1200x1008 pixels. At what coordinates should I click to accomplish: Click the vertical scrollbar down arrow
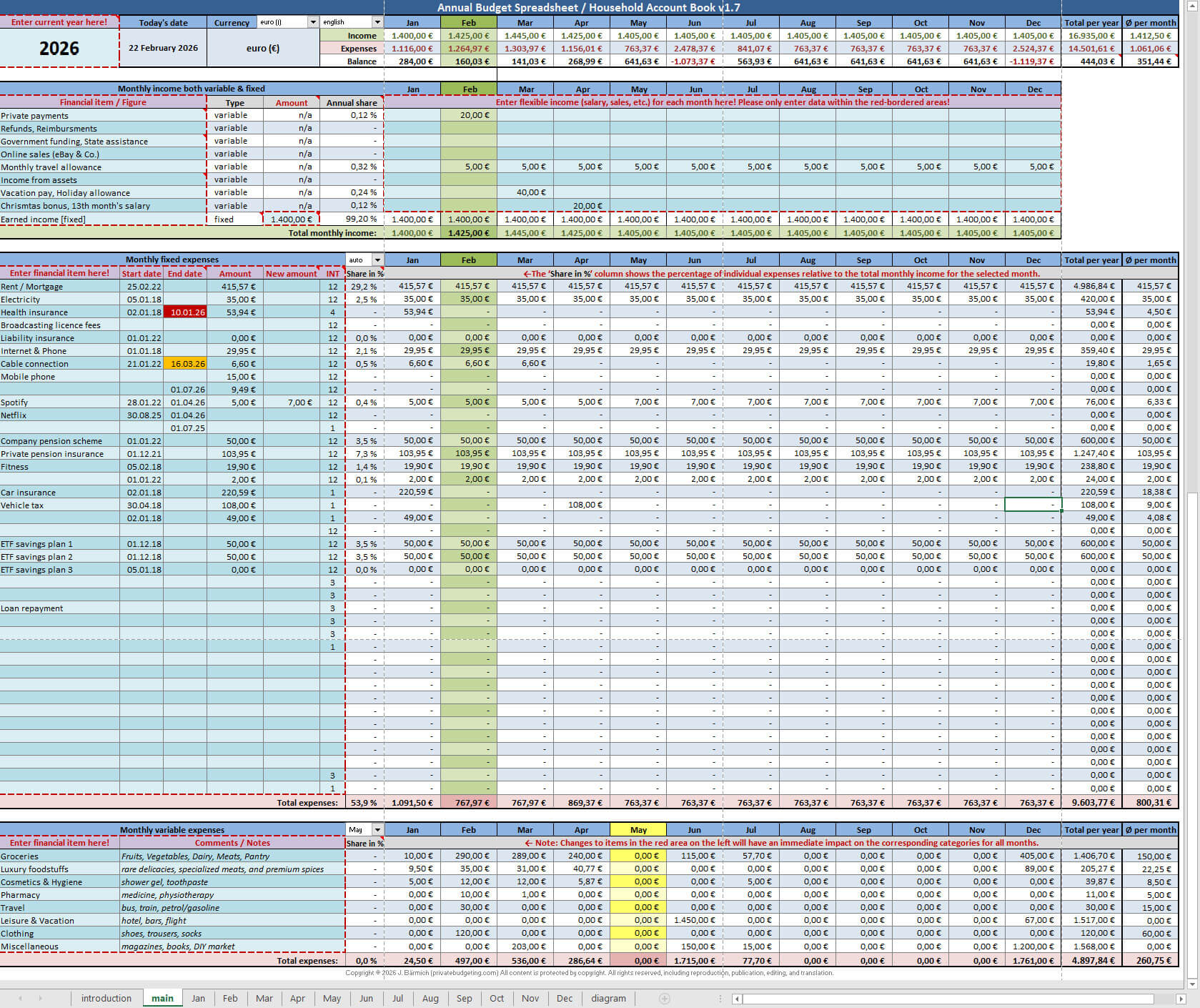[x=1192, y=984]
